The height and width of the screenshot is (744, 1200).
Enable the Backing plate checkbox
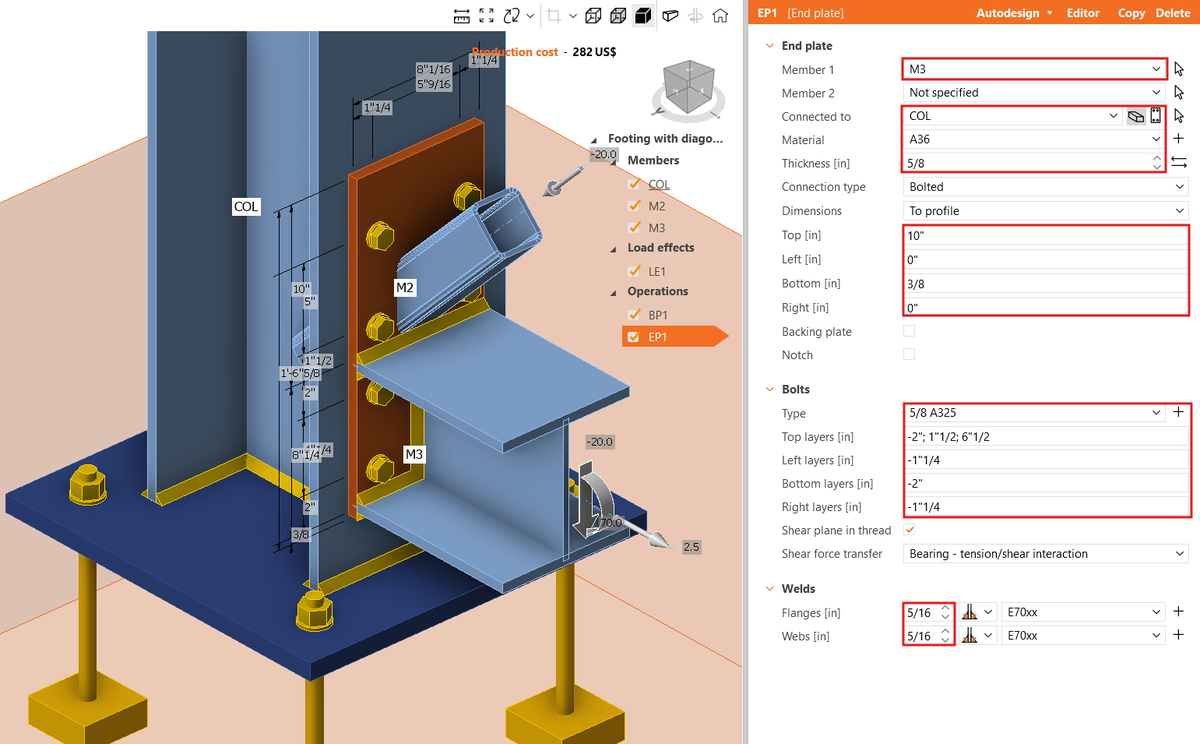pos(908,331)
